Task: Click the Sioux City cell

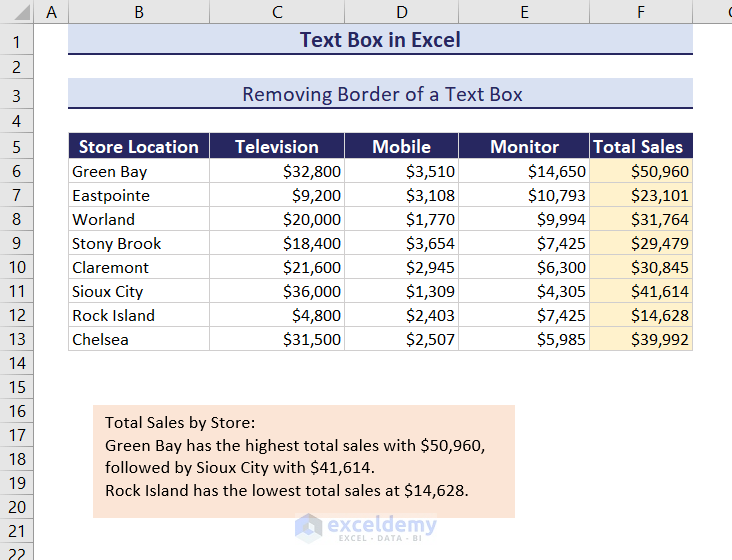Action: click(139, 291)
